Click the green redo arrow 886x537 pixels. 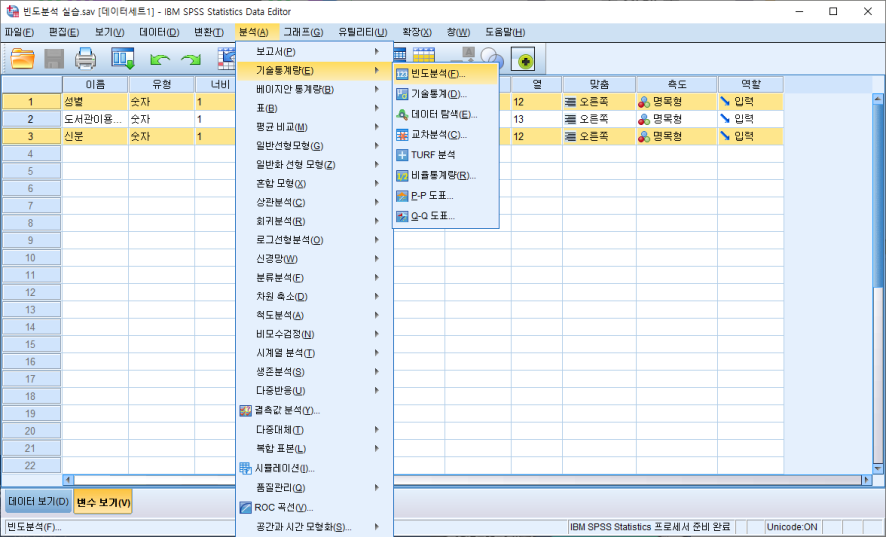click(191, 59)
